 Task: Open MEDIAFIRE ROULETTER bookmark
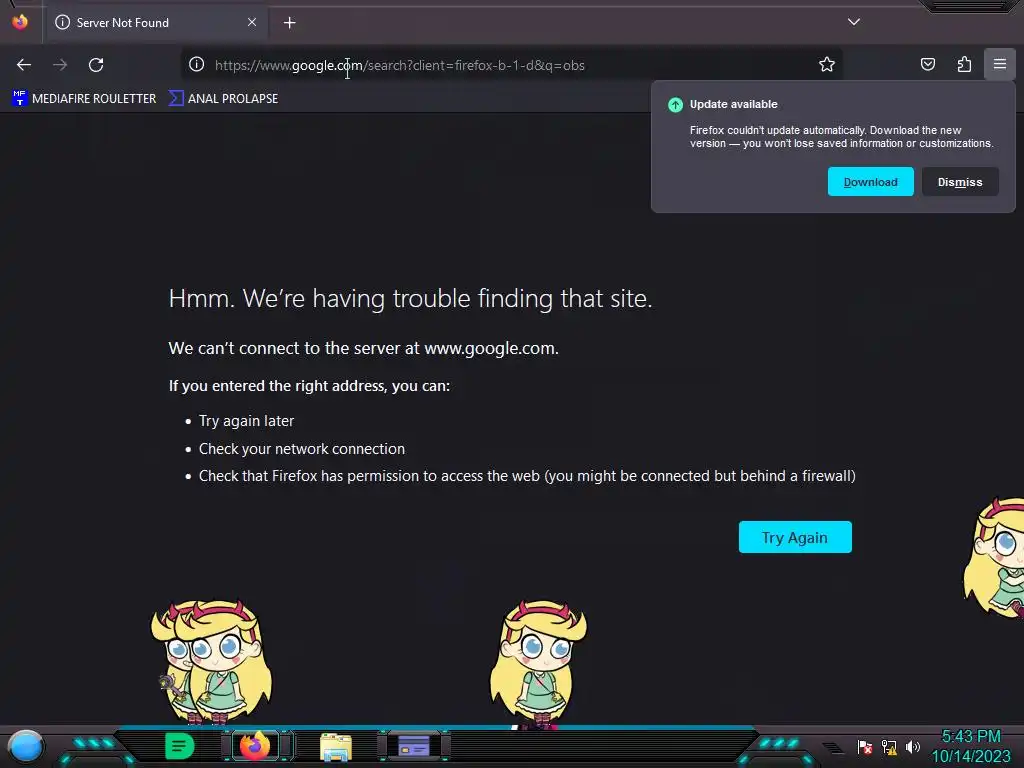pyautogui.click(x=84, y=99)
